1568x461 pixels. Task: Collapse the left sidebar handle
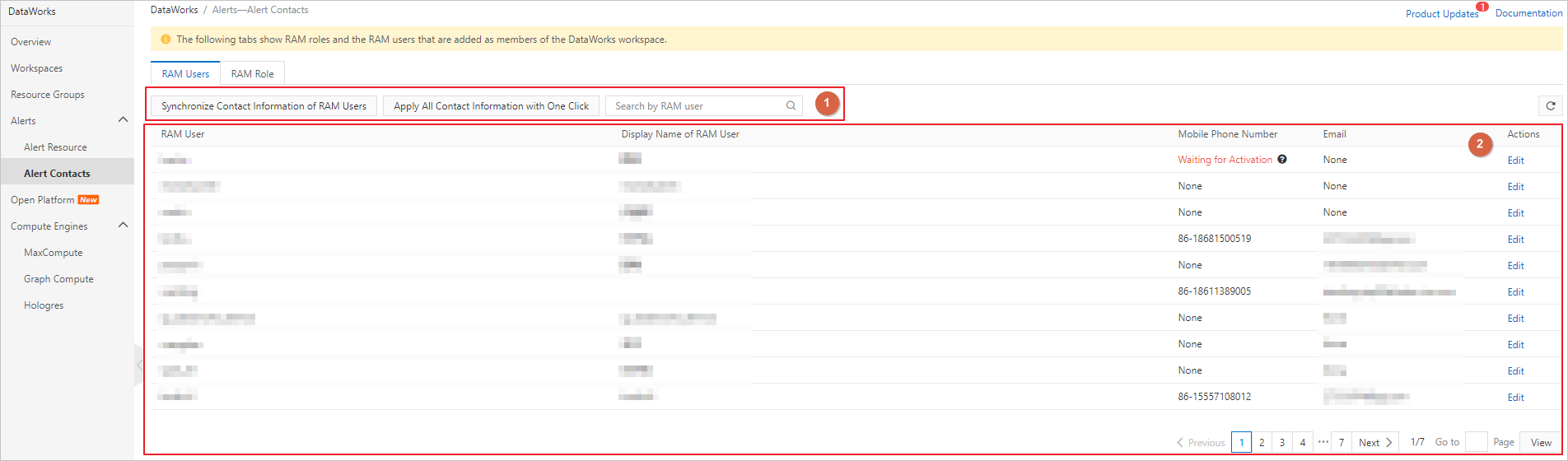[x=138, y=365]
